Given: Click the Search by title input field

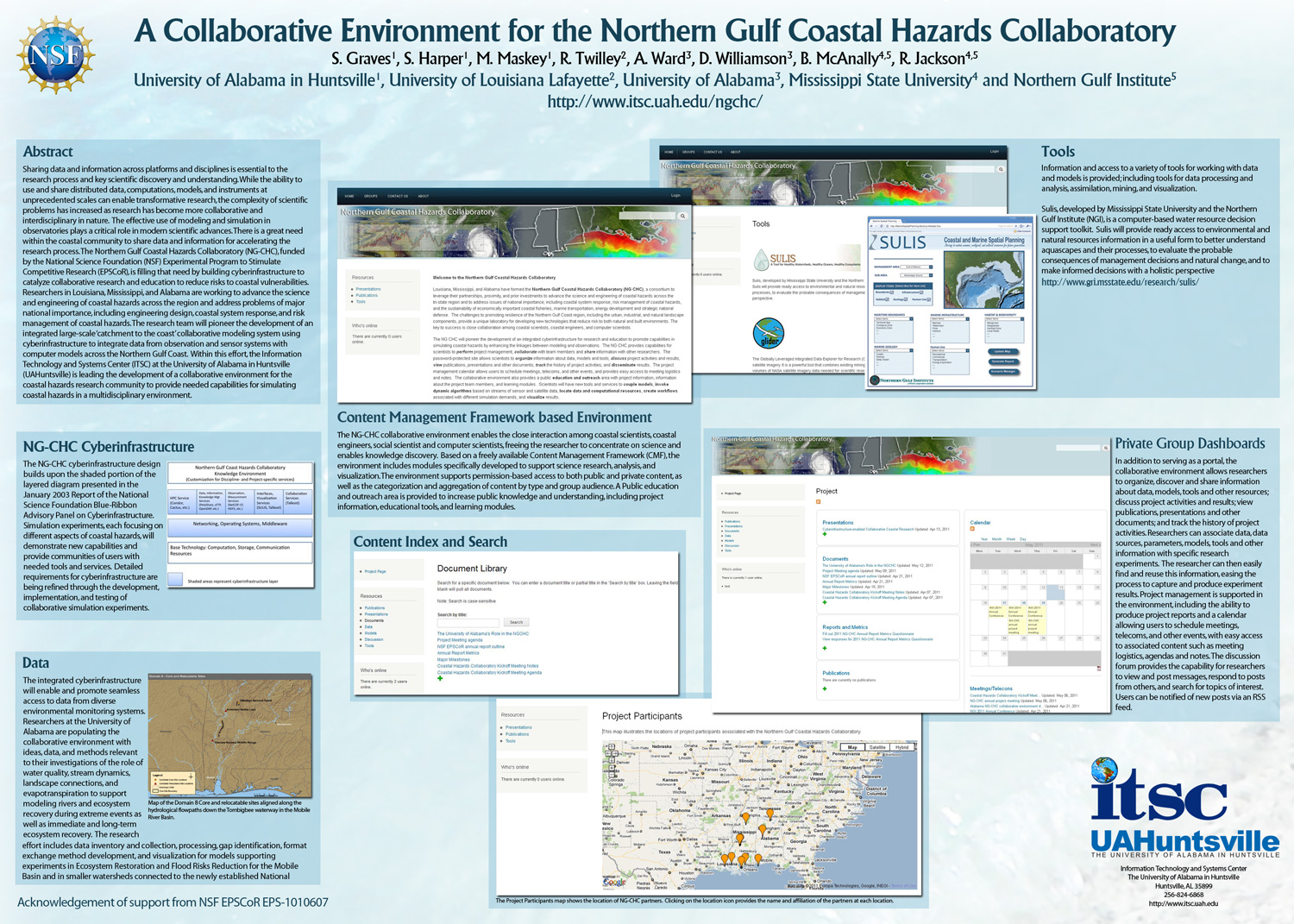Looking at the screenshot, I should click(468, 623).
